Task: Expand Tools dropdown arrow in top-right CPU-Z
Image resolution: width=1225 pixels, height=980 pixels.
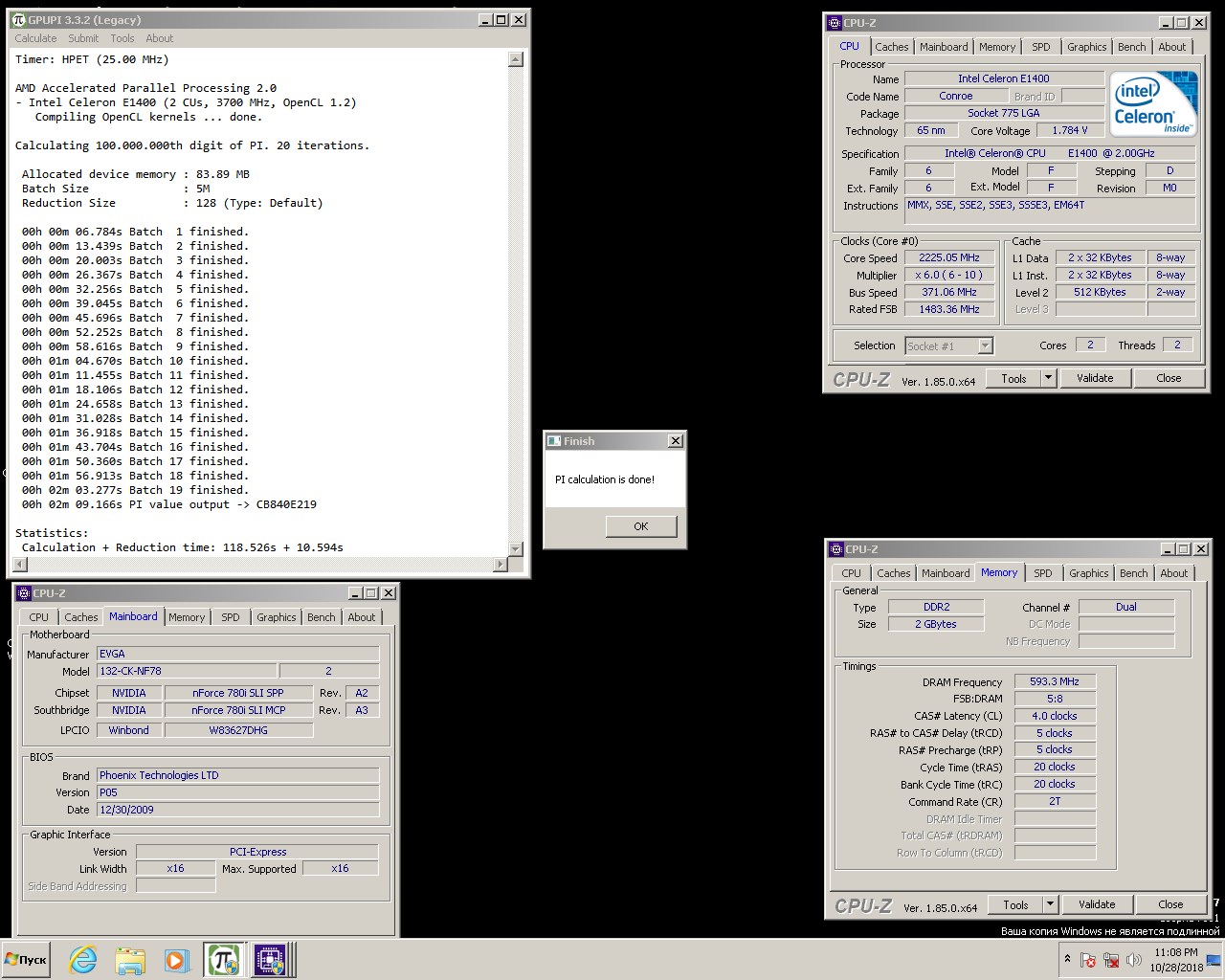Action: [1048, 378]
